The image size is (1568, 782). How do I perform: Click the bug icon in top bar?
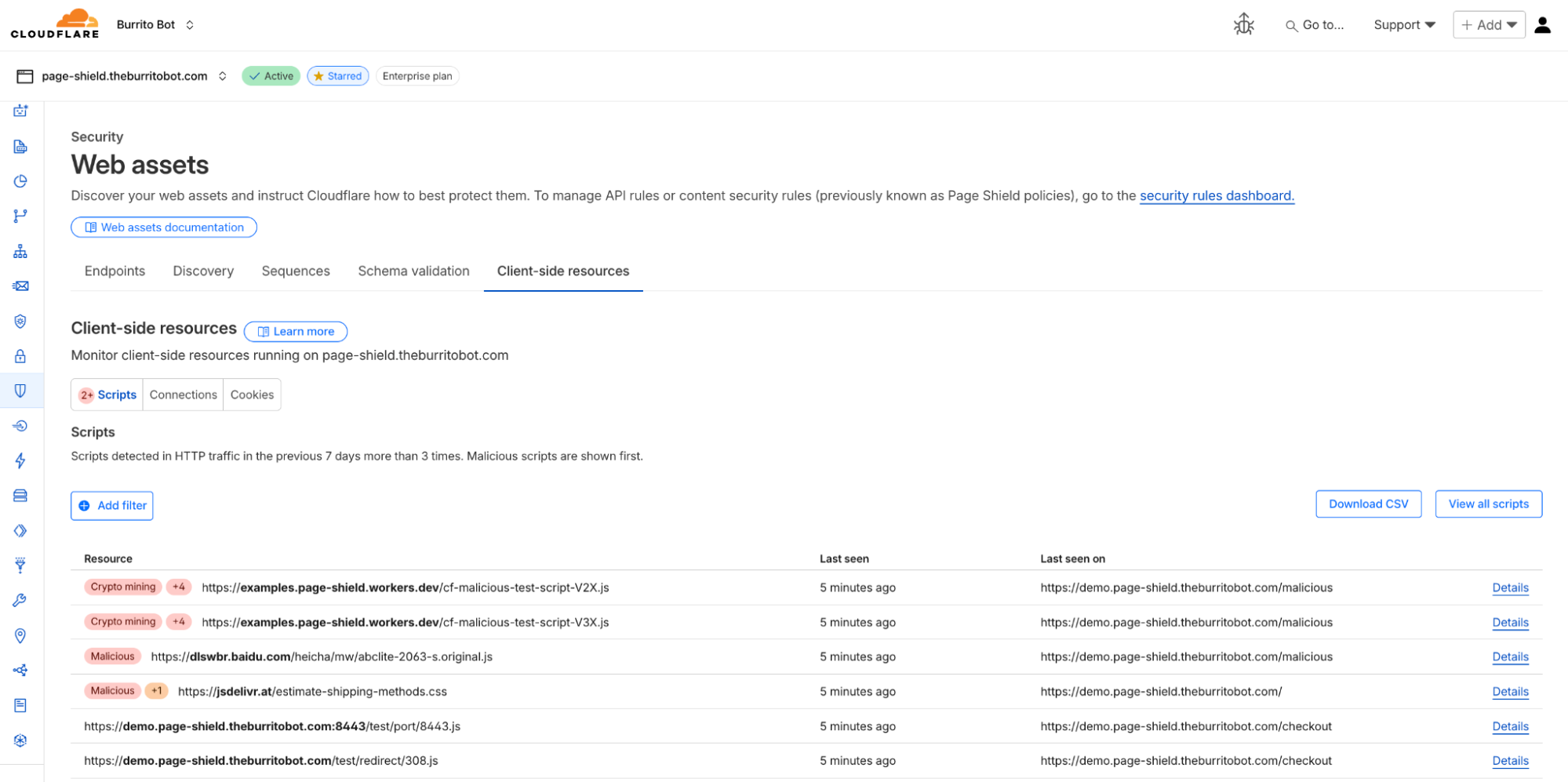point(1243,25)
